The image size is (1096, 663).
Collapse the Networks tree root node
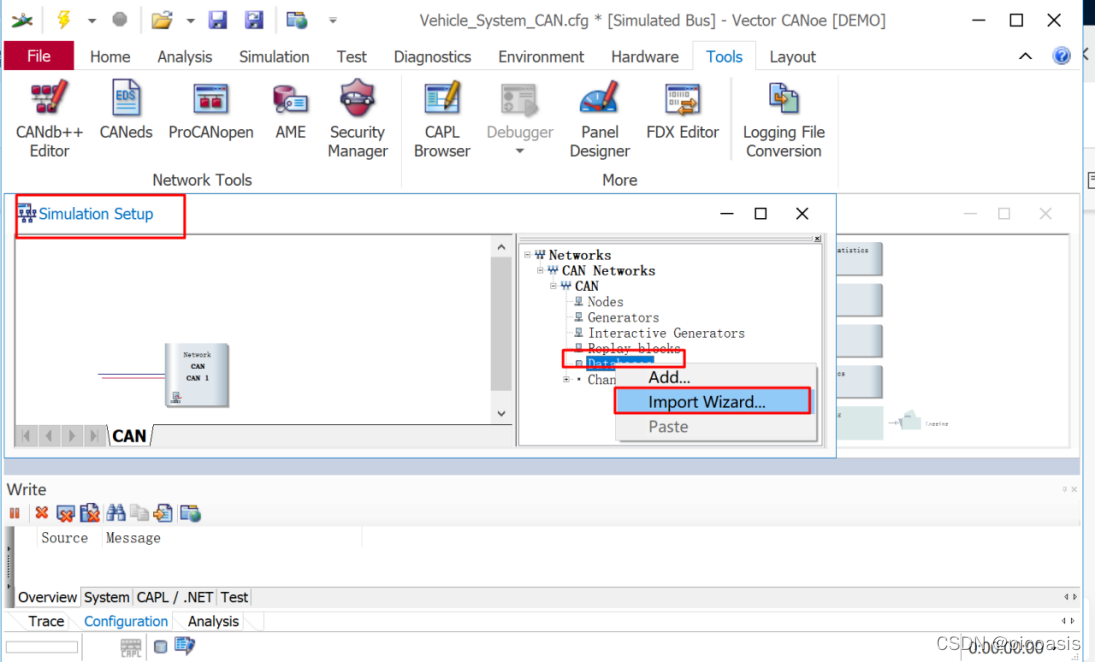528,255
